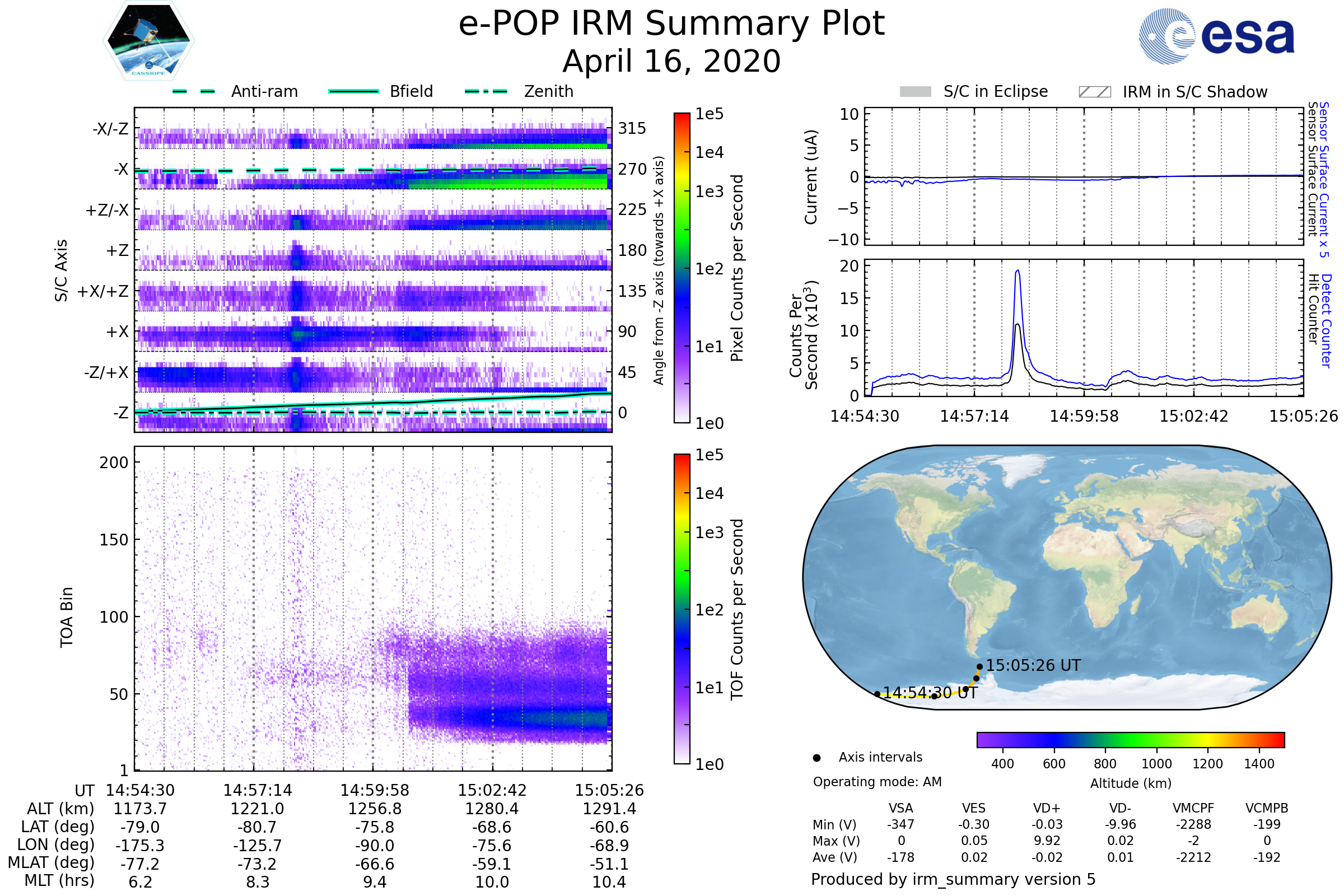
Task: Click the VMCPF column header in voltage table
Action: coord(1193,808)
